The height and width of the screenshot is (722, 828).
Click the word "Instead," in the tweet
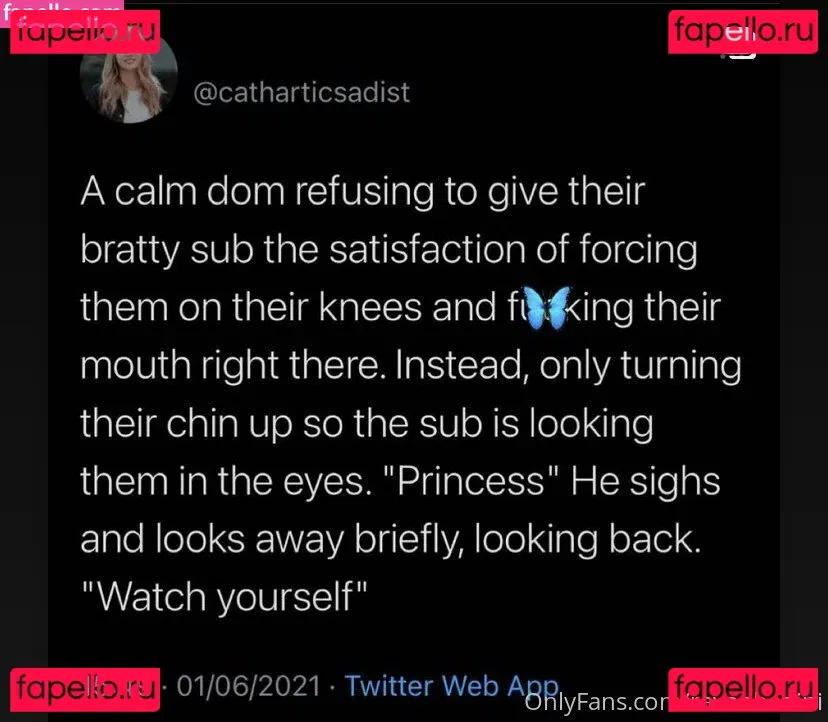[x=462, y=366]
